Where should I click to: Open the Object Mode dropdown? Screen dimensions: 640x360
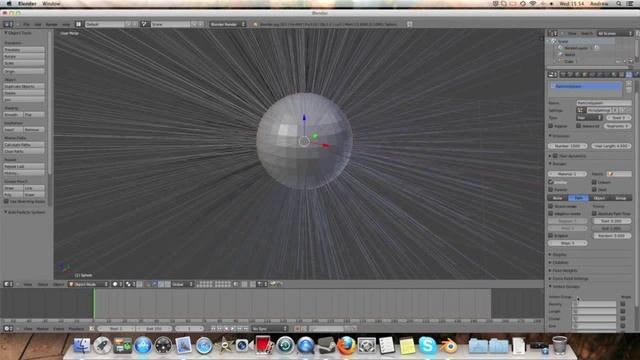point(89,284)
